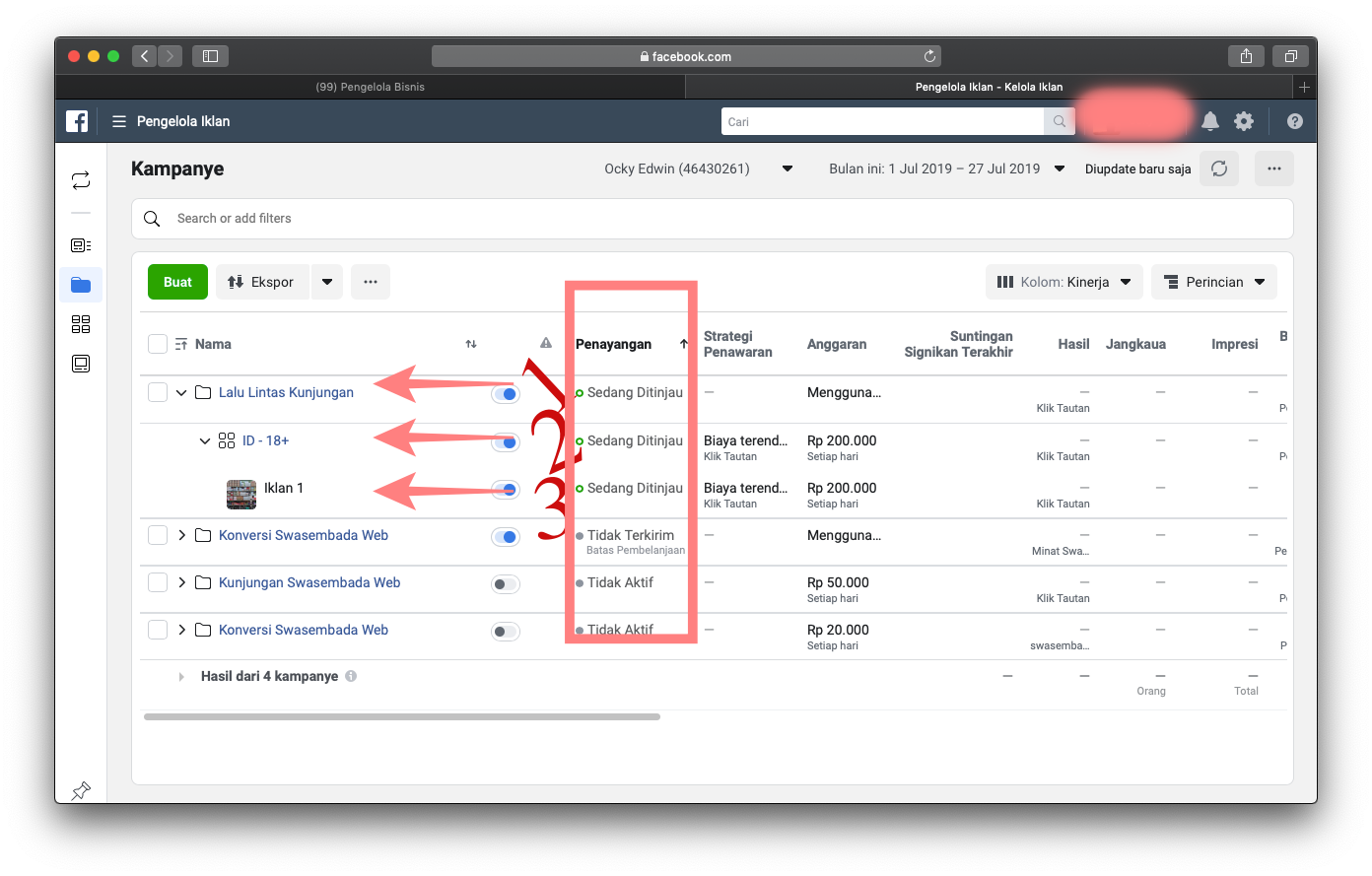Select the ads icon in left sidebar
Image resolution: width=1372 pixels, height=876 pixels.
(81, 364)
